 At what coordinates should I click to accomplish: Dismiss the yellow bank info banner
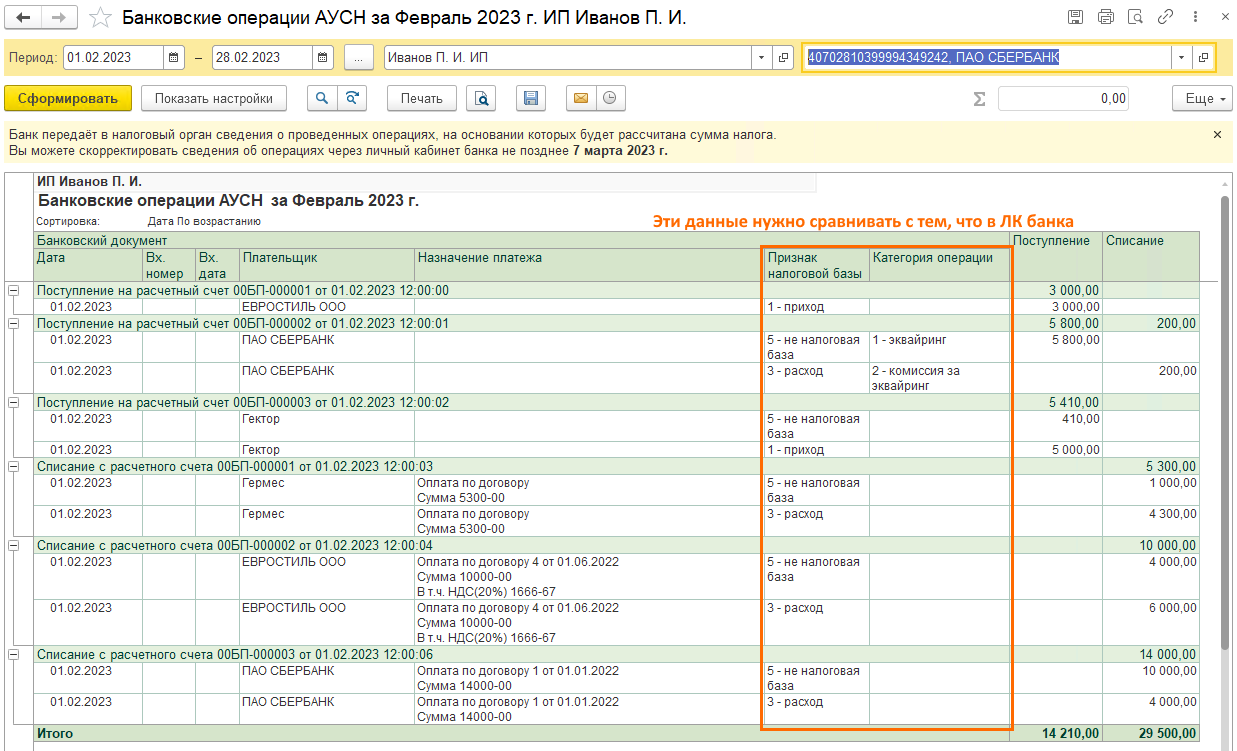click(x=1217, y=134)
